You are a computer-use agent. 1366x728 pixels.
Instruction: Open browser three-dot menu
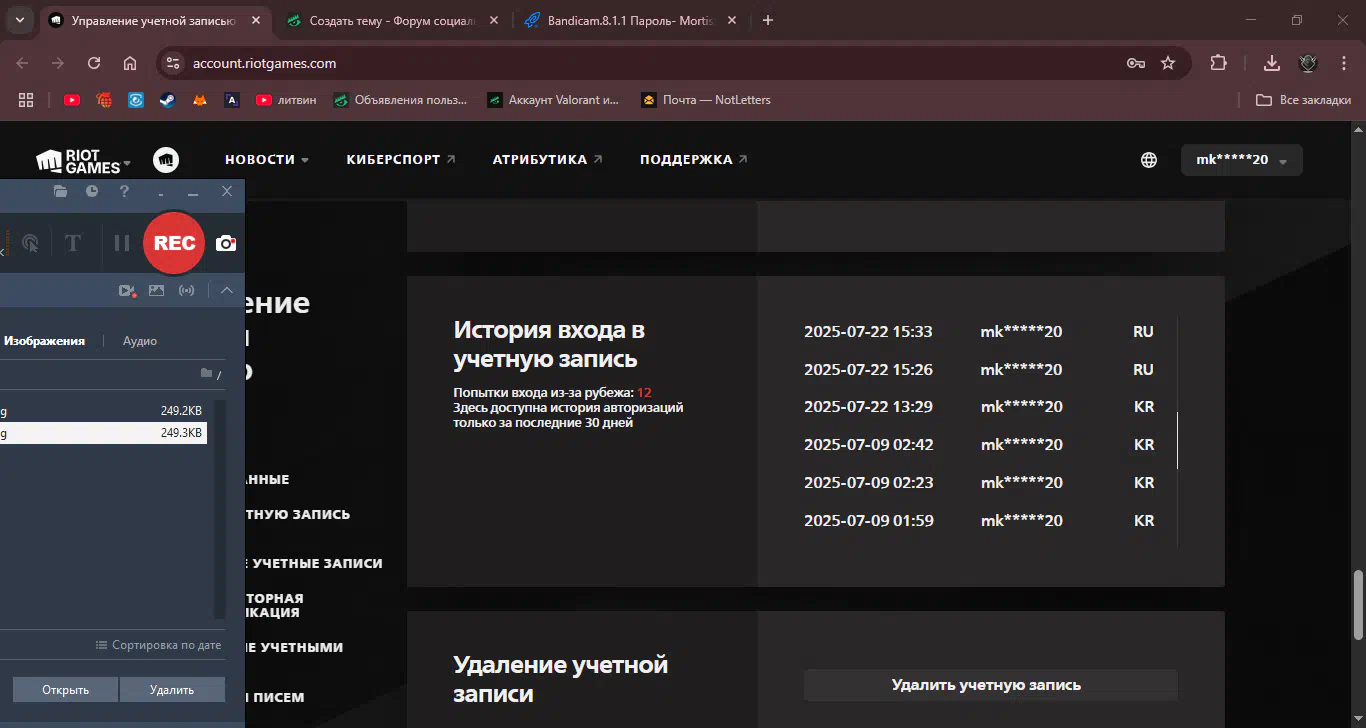click(1342, 63)
